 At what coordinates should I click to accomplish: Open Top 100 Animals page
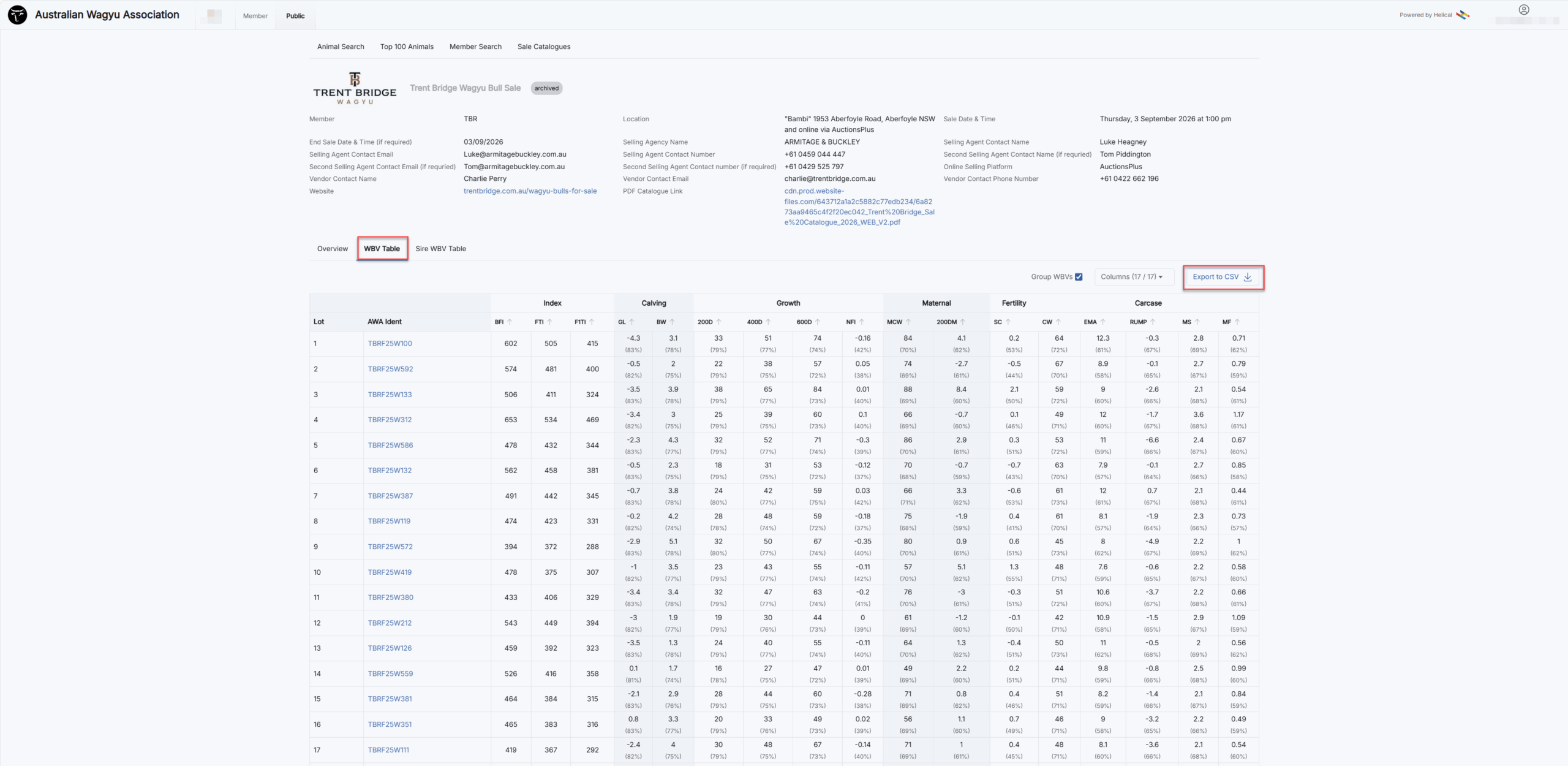407,47
